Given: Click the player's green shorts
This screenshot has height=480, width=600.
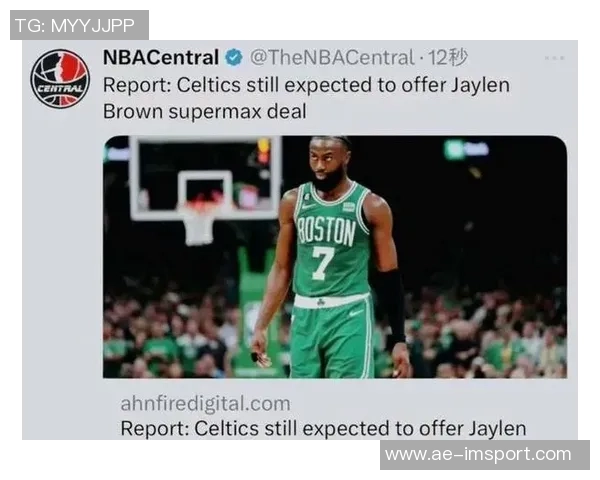Looking at the screenshot, I should (x=332, y=339).
